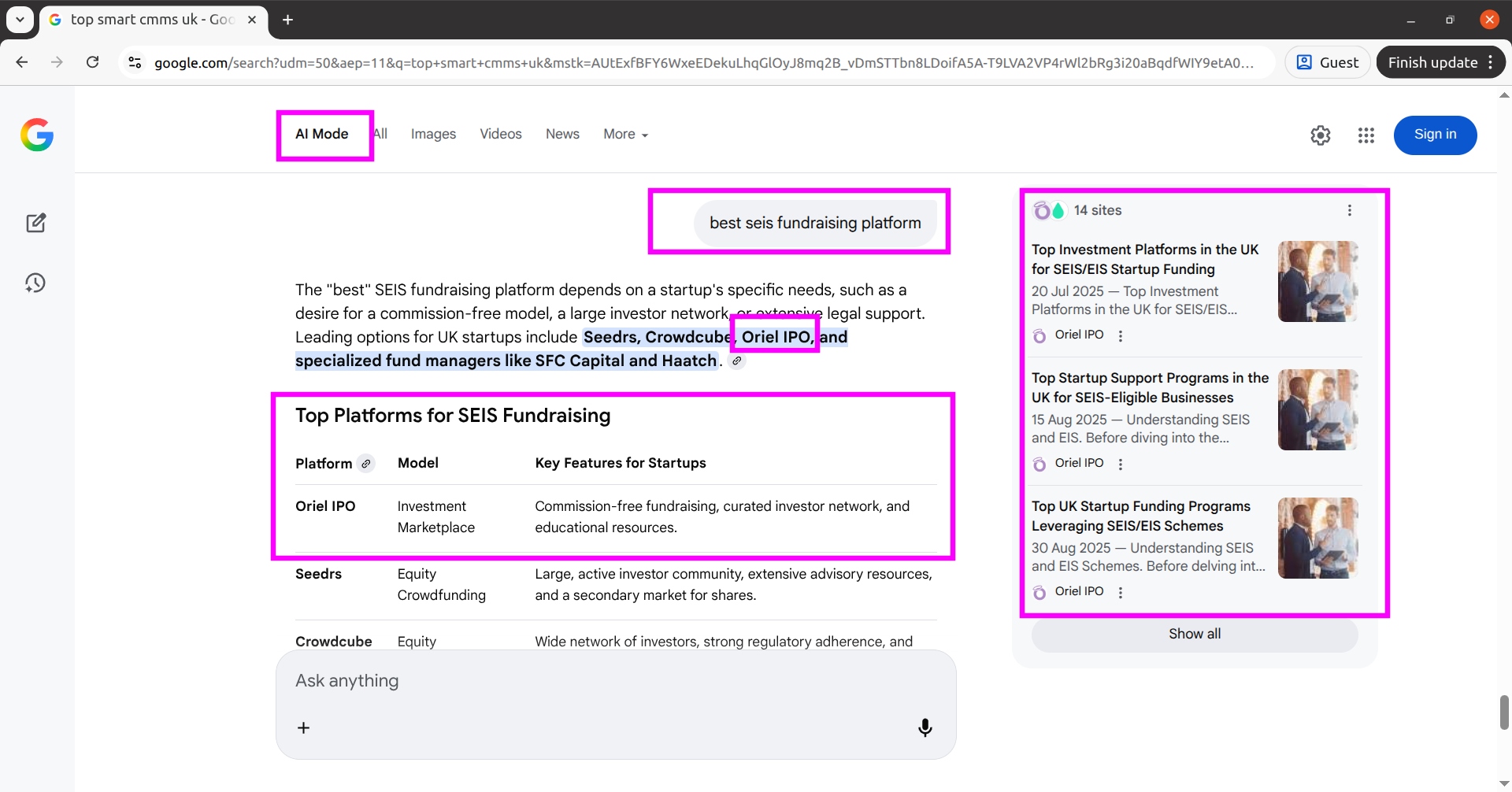Click the link icon next to Platform header

366,463
